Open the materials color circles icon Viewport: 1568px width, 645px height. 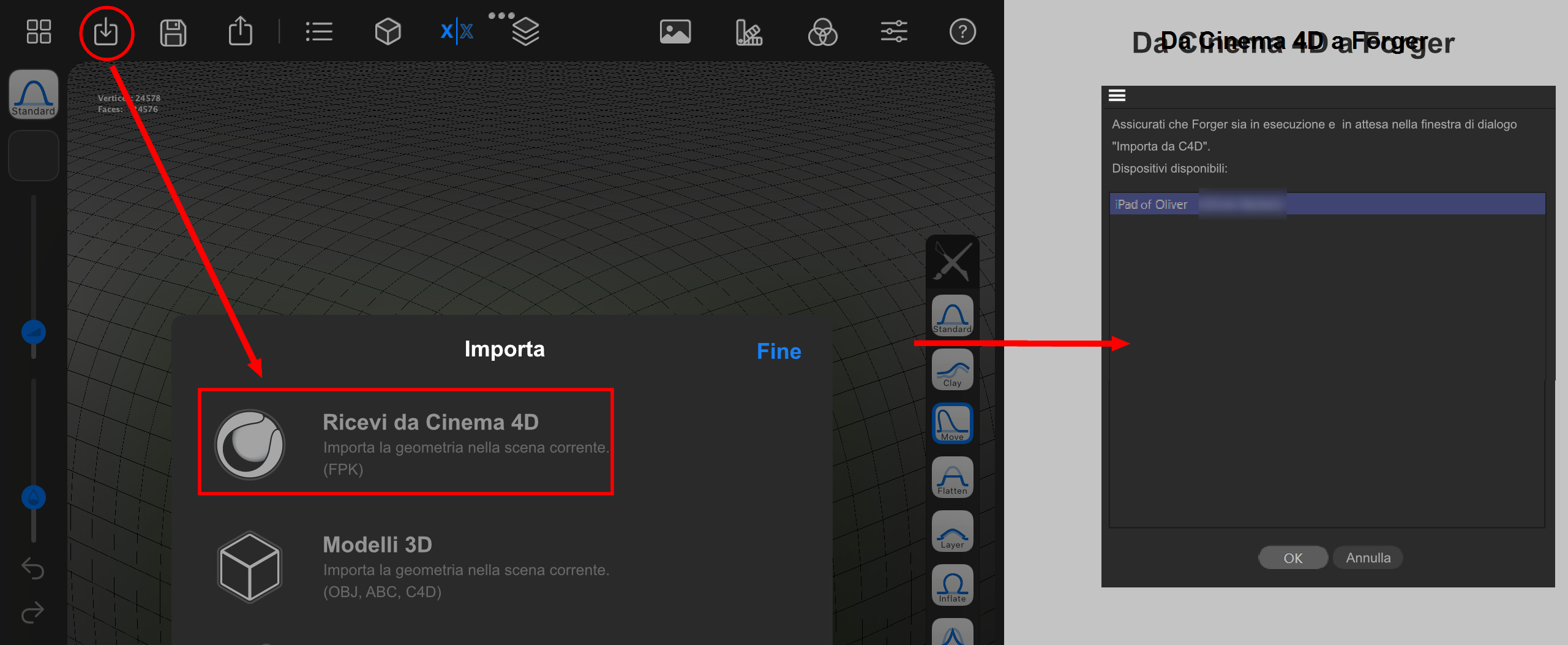pos(822,32)
